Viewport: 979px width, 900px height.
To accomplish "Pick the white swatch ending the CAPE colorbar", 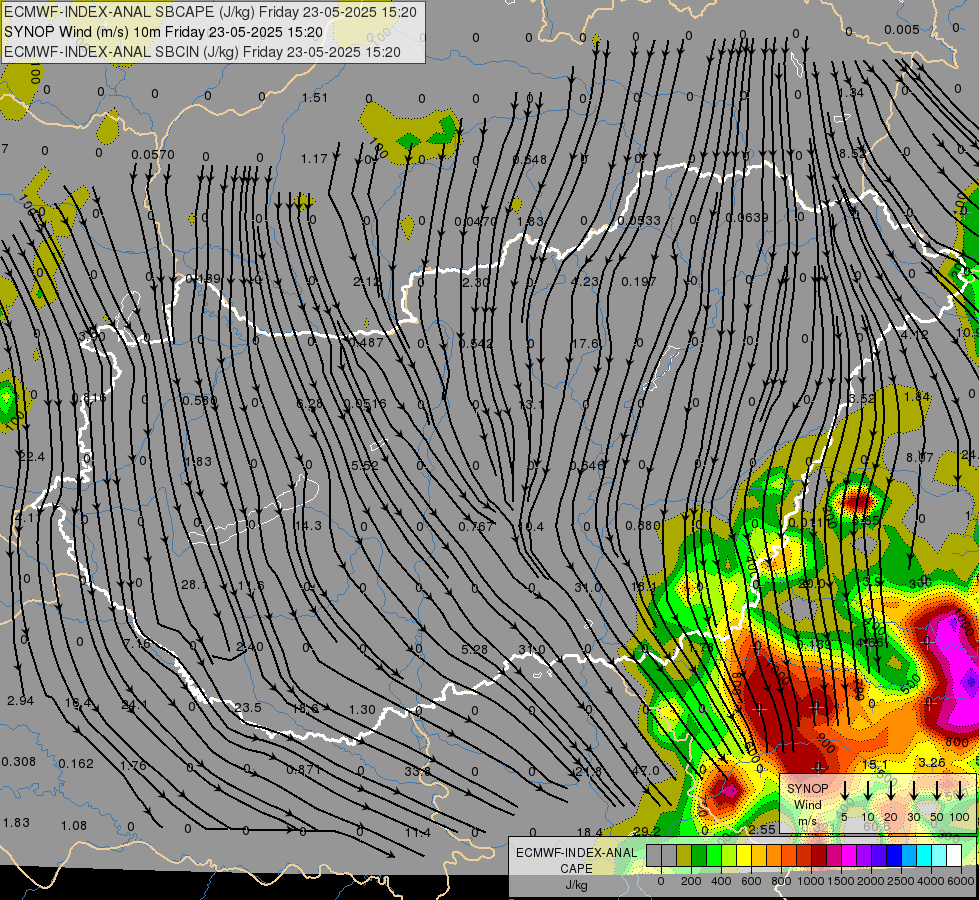I will coord(954,855).
